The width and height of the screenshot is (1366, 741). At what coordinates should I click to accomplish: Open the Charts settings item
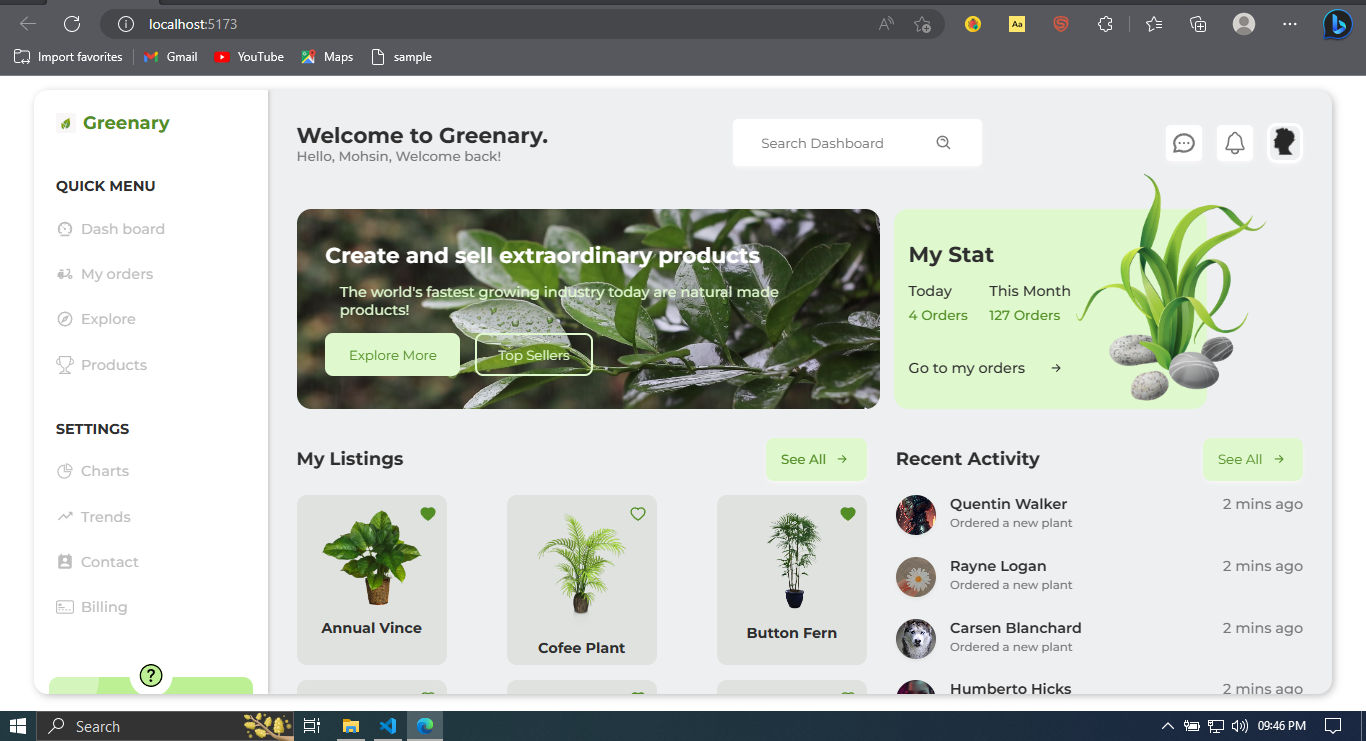[105, 470]
